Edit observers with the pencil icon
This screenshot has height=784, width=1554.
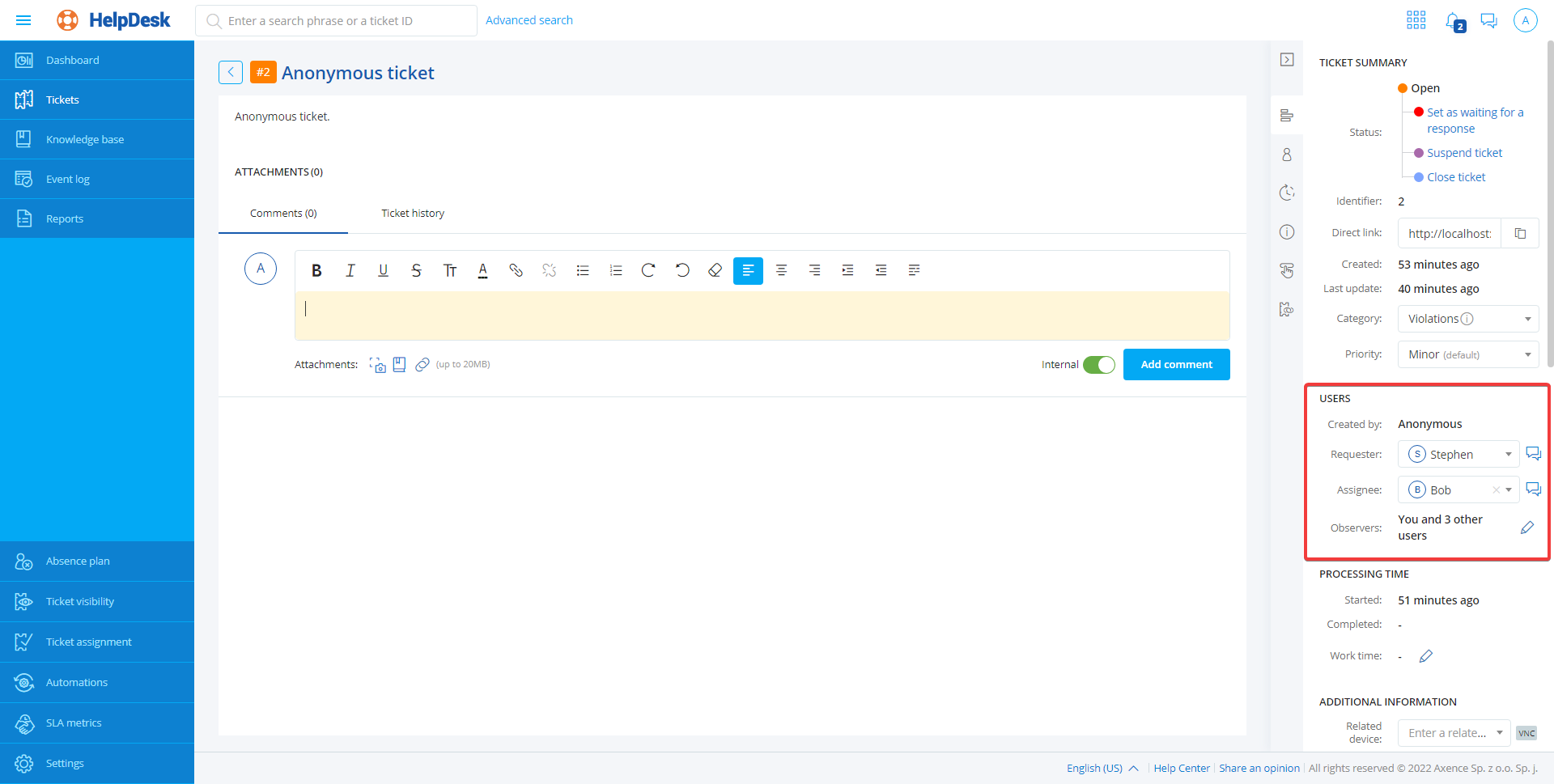tap(1526, 528)
